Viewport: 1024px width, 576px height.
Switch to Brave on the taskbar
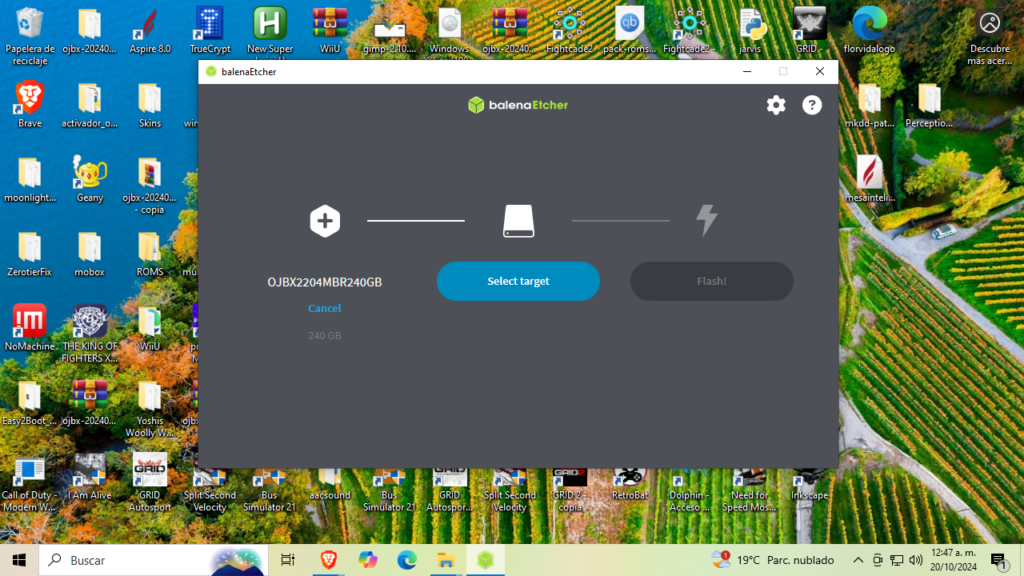coord(328,560)
